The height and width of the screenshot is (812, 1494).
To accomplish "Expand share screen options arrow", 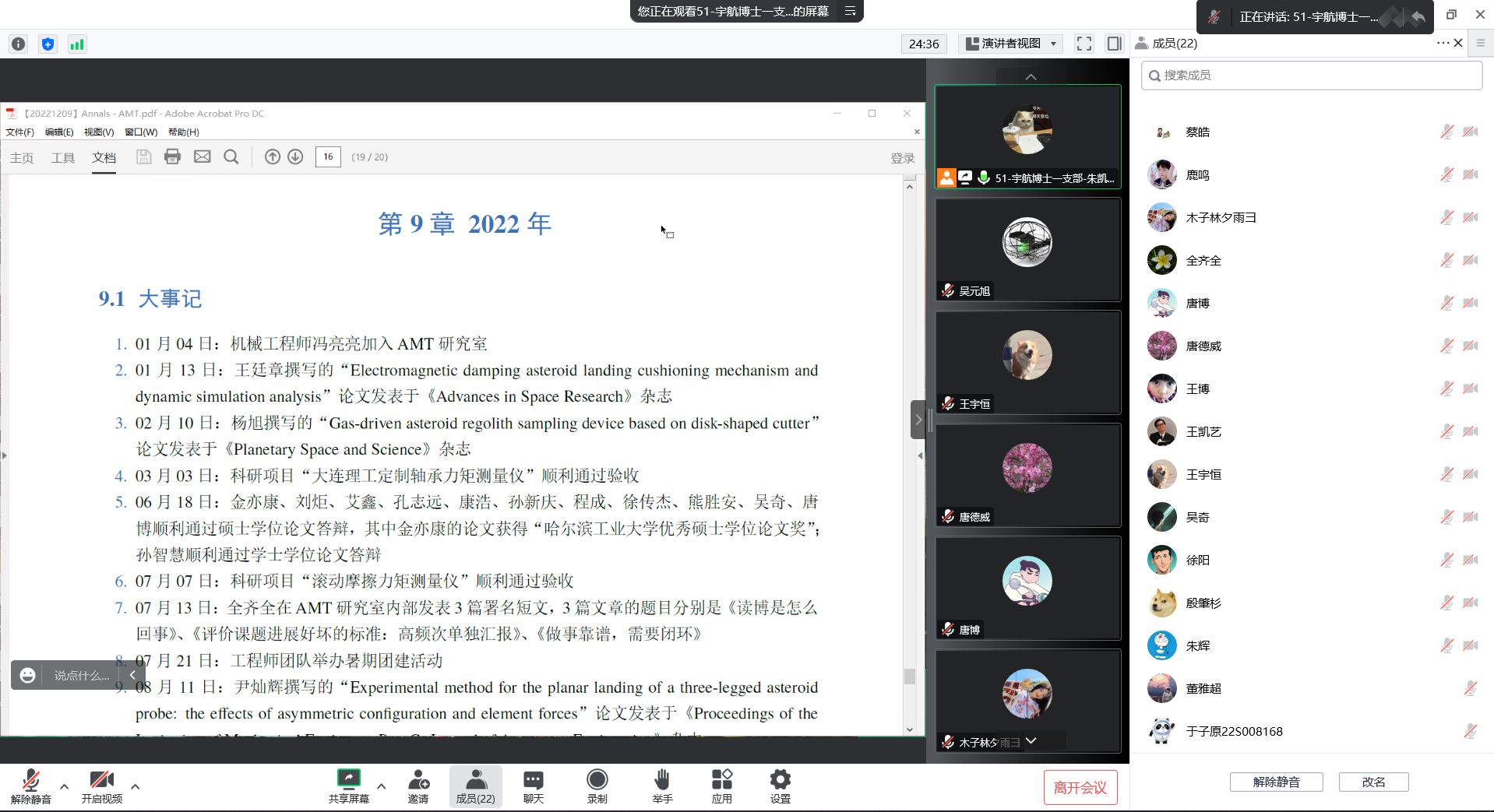I will click(382, 786).
